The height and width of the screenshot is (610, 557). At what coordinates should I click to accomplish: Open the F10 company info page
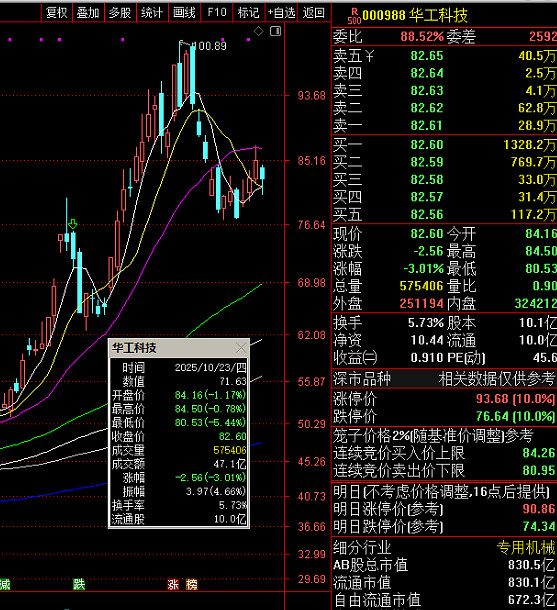coord(217,13)
